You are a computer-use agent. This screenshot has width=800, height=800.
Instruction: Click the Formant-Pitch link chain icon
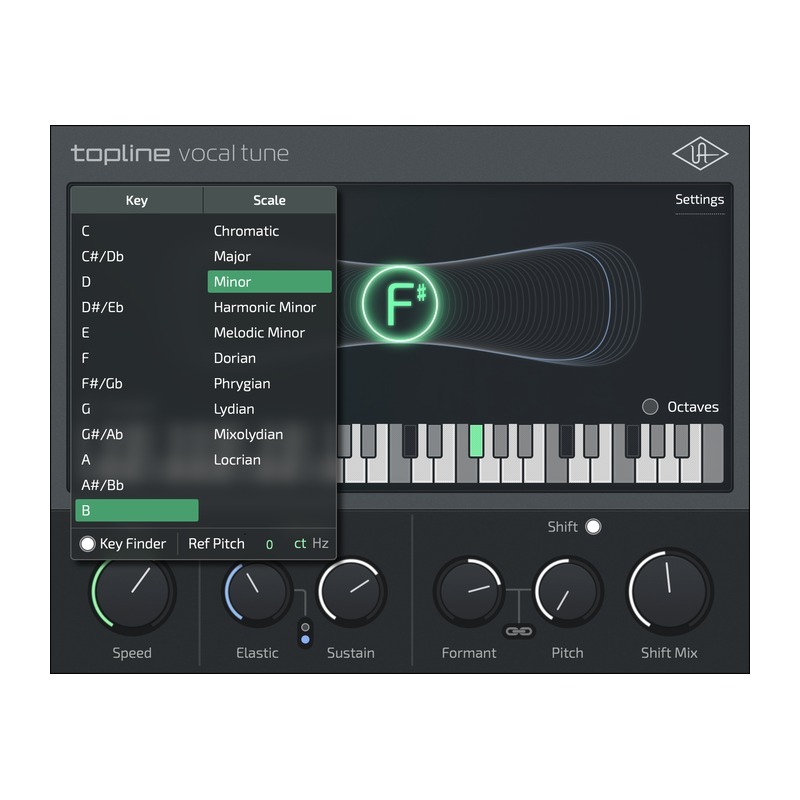[x=518, y=632]
